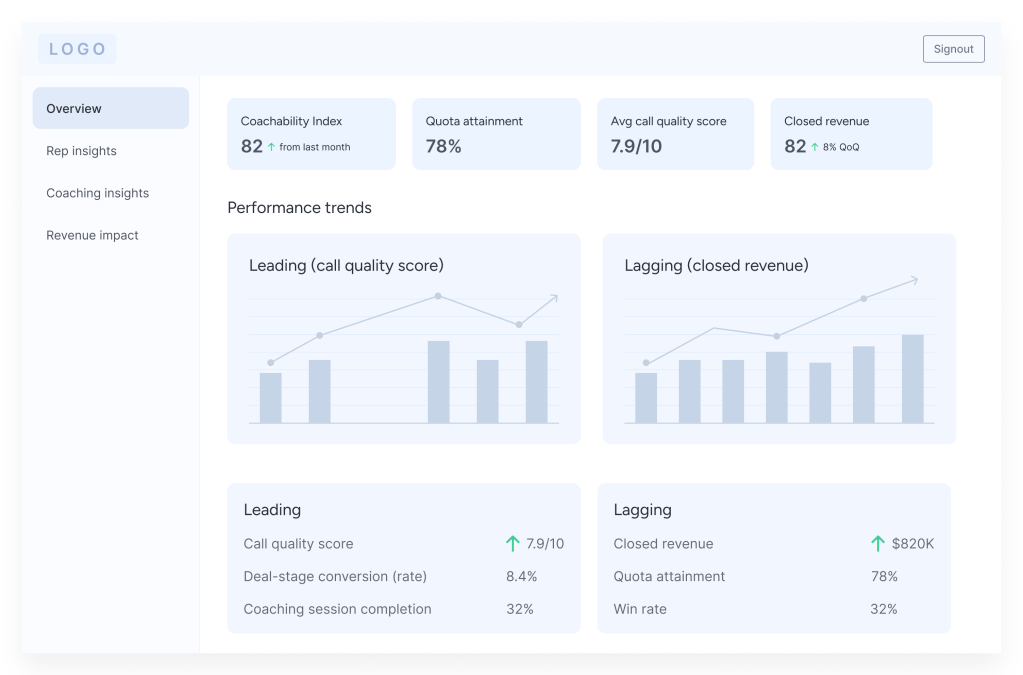1023x675 pixels.
Task: Select the Deal-stage conversion (rate) row
Action: coord(403,576)
